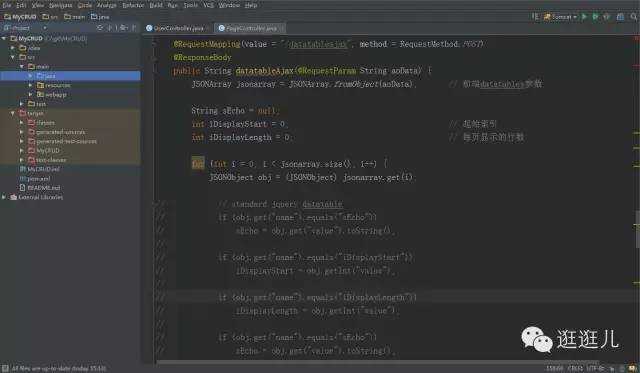Click the @ResponseBody annotation in editor

point(202,57)
